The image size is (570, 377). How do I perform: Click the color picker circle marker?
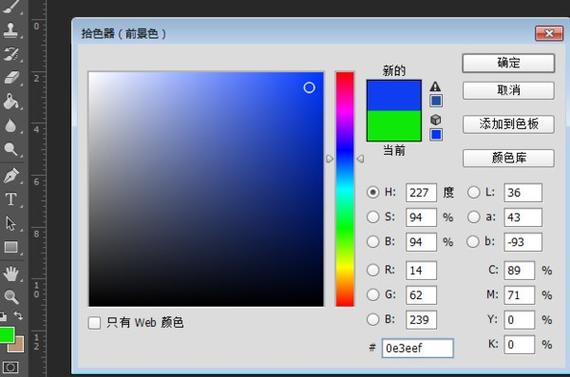pos(309,88)
